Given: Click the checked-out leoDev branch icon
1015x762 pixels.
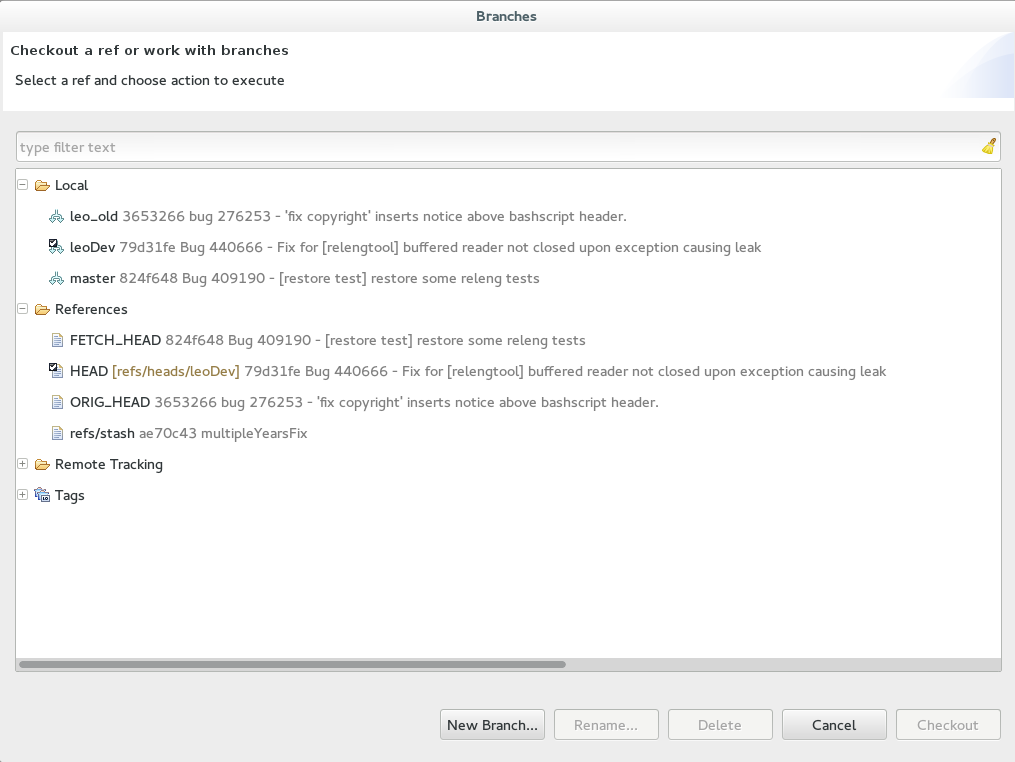Looking at the screenshot, I should point(57,247).
